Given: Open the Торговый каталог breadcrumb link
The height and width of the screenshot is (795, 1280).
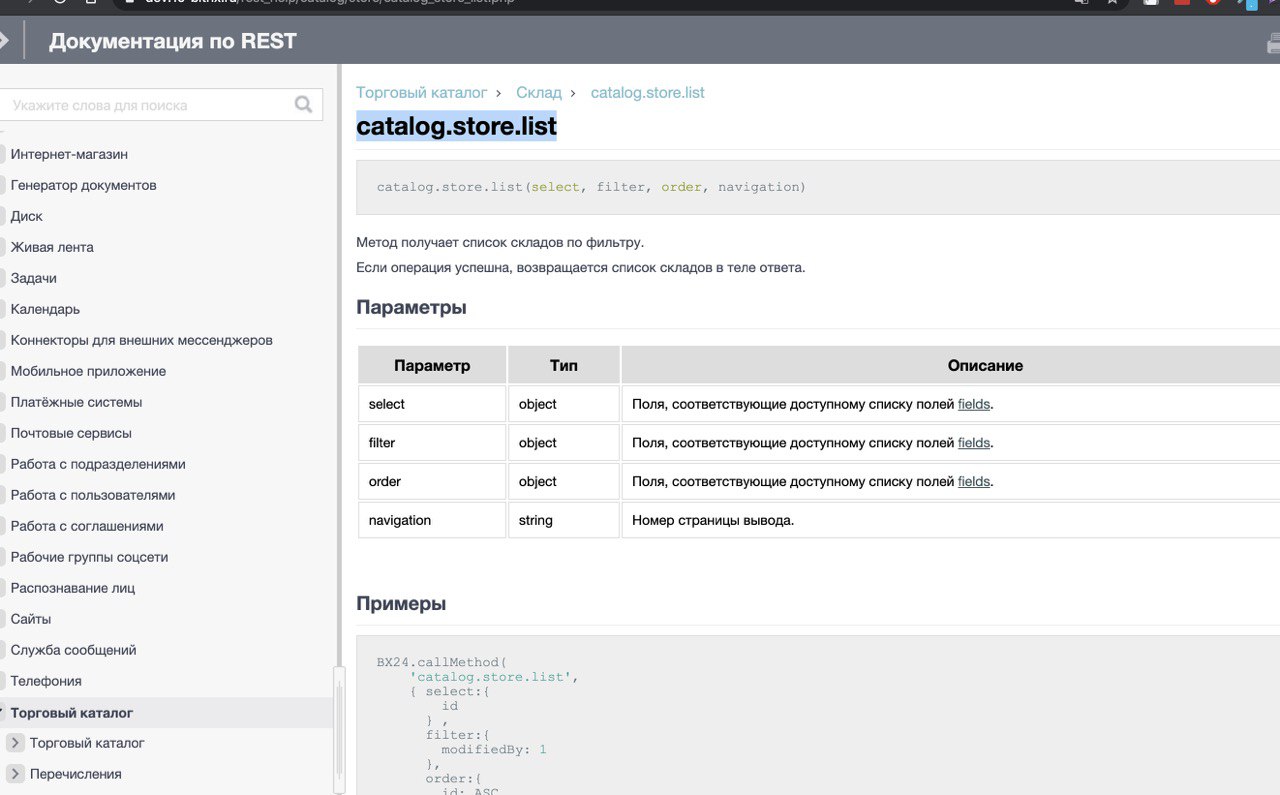Looking at the screenshot, I should tap(421, 93).
